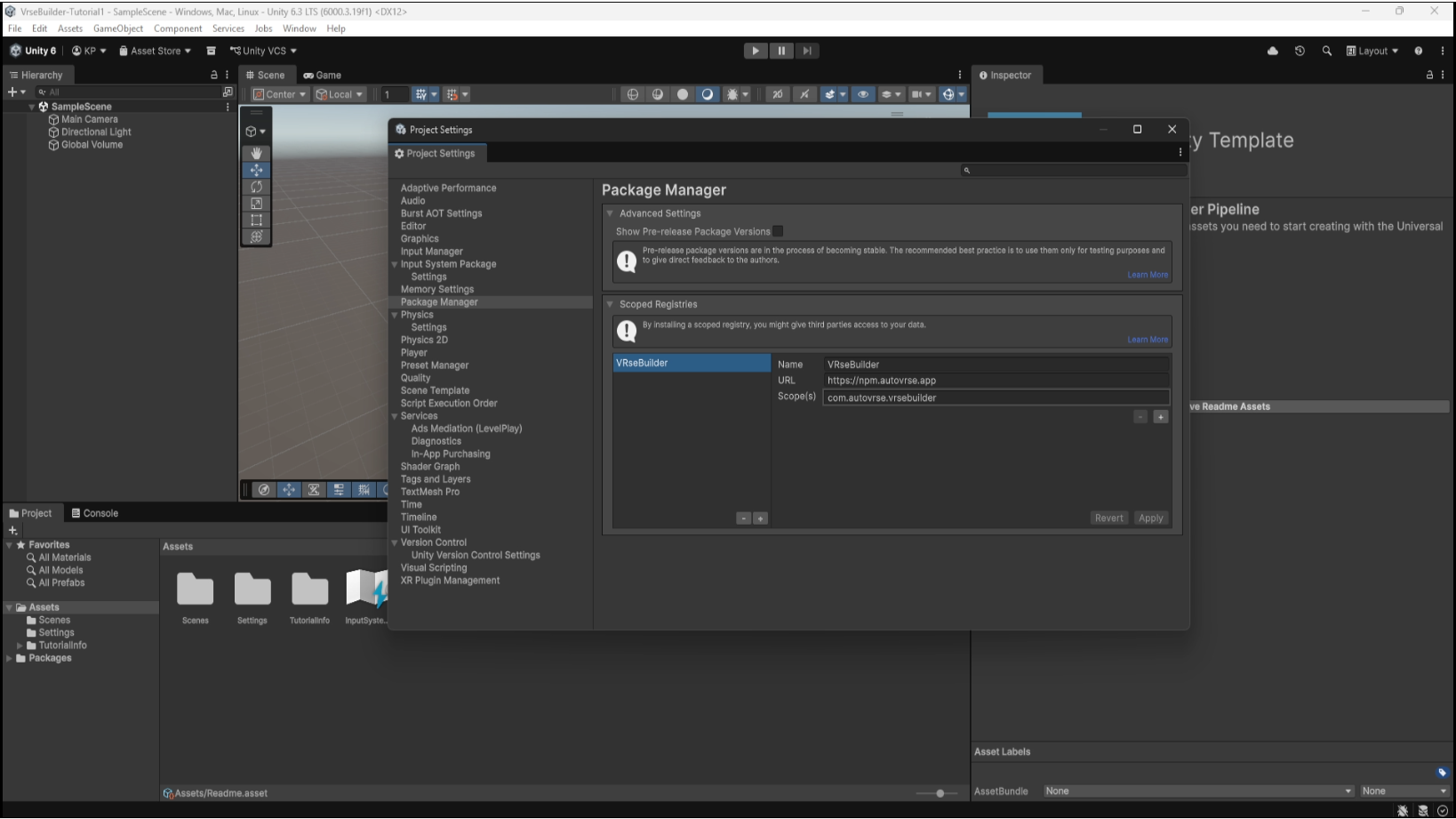Toggle hidden objects visibility eye icon
The image size is (1456, 819).
click(x=863, y=94)
